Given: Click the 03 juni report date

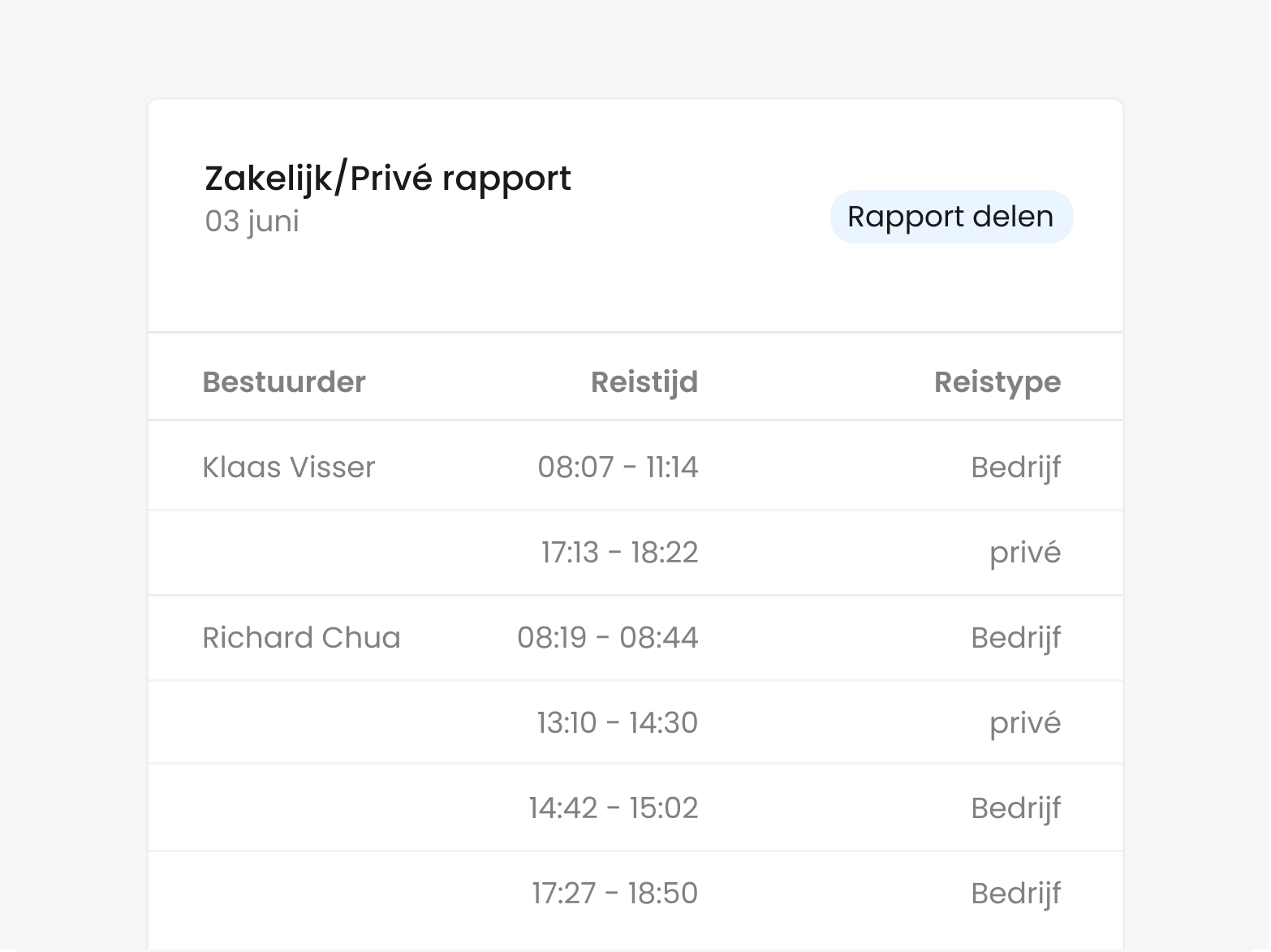Looking at the screenshot, I should (x=252, y=222).
